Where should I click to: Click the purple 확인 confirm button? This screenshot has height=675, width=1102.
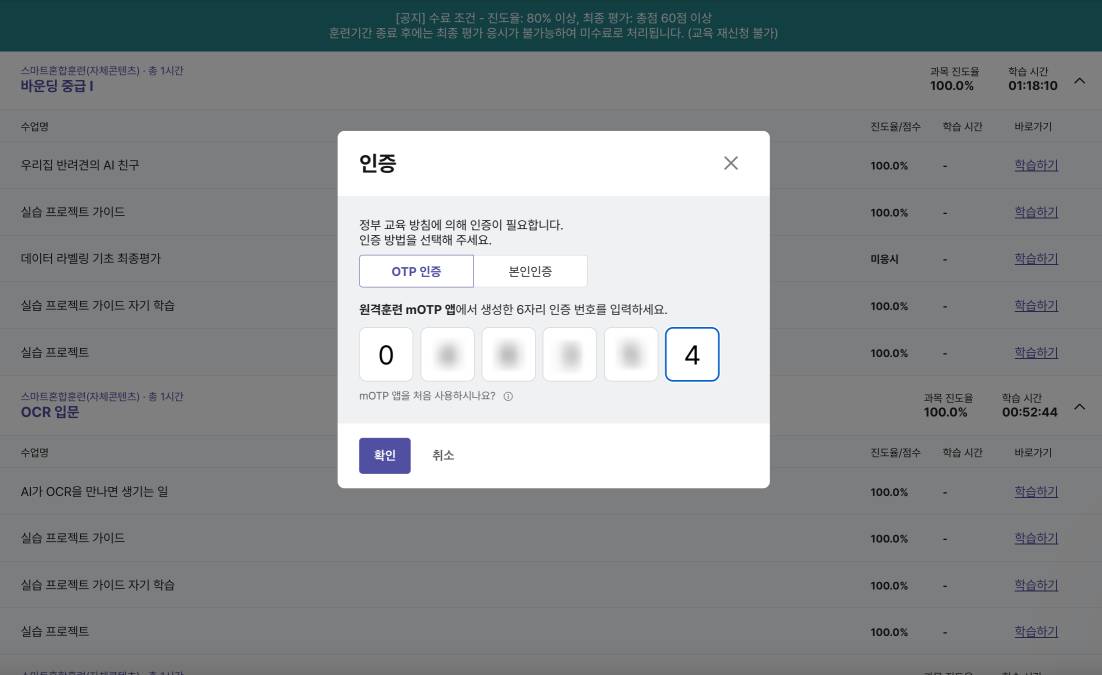[385, 455]
